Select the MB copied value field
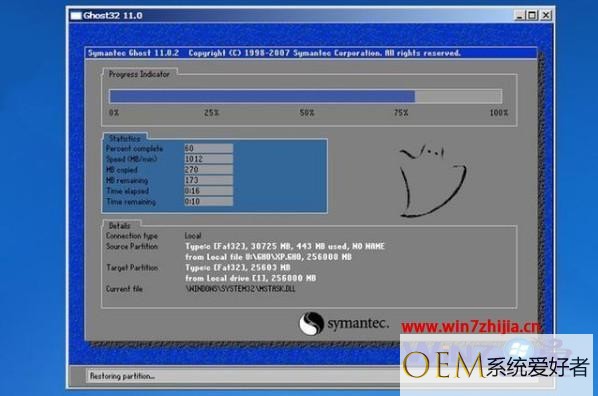Screen dimensions: 598x396 (x=208, y=169)
